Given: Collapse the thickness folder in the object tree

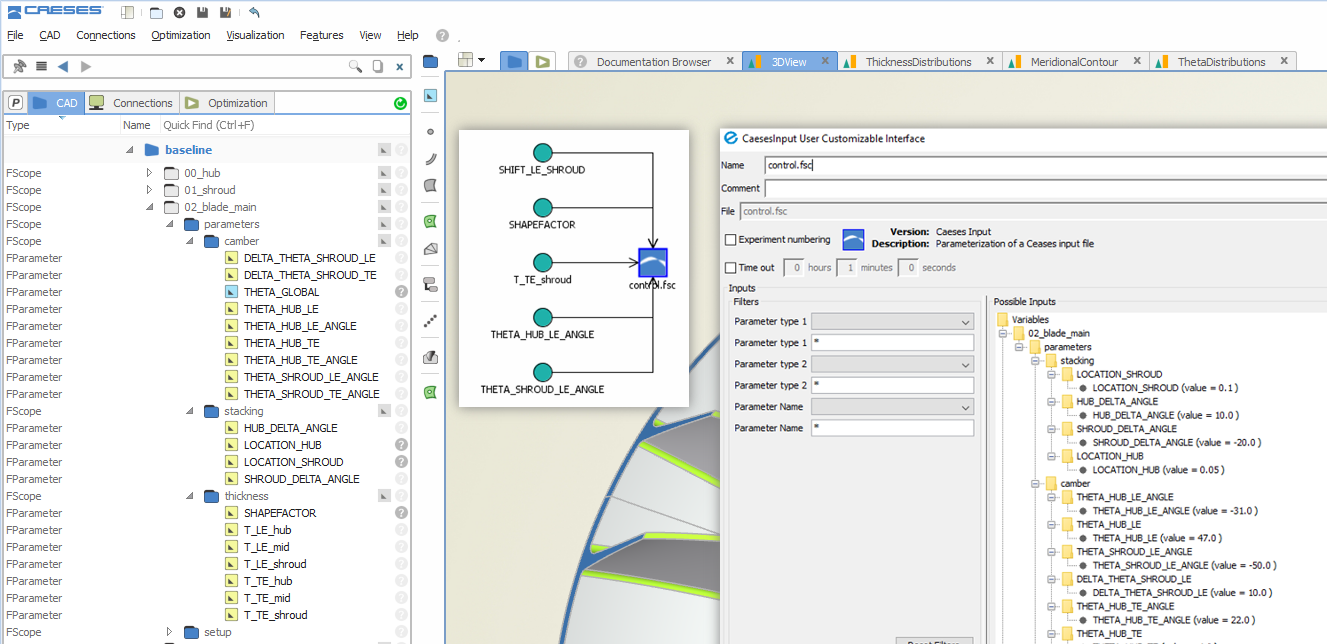Looking at the screenshot, I should (x=190, y=496).
